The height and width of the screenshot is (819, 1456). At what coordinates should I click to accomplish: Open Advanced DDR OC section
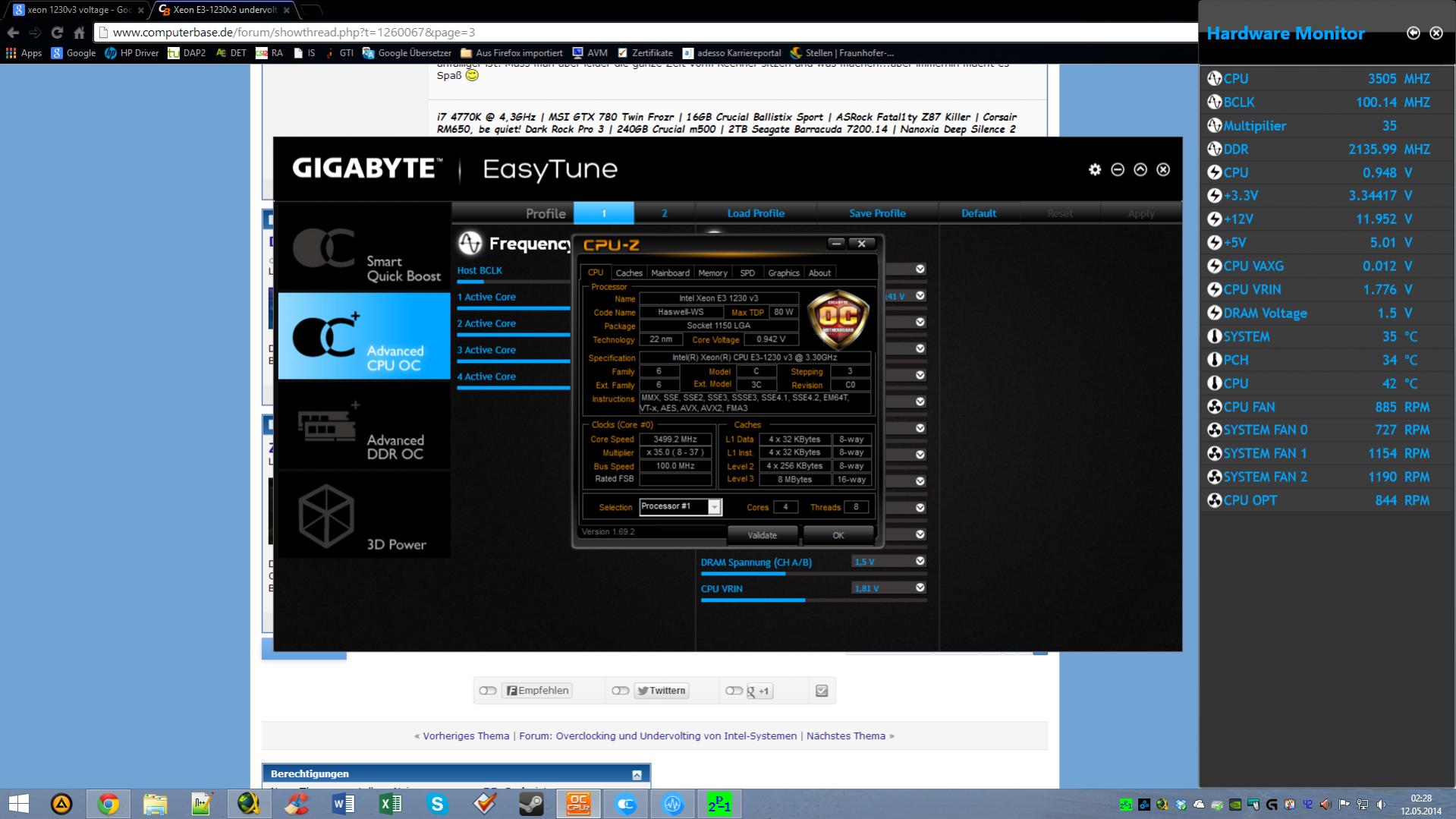(364, 425)
